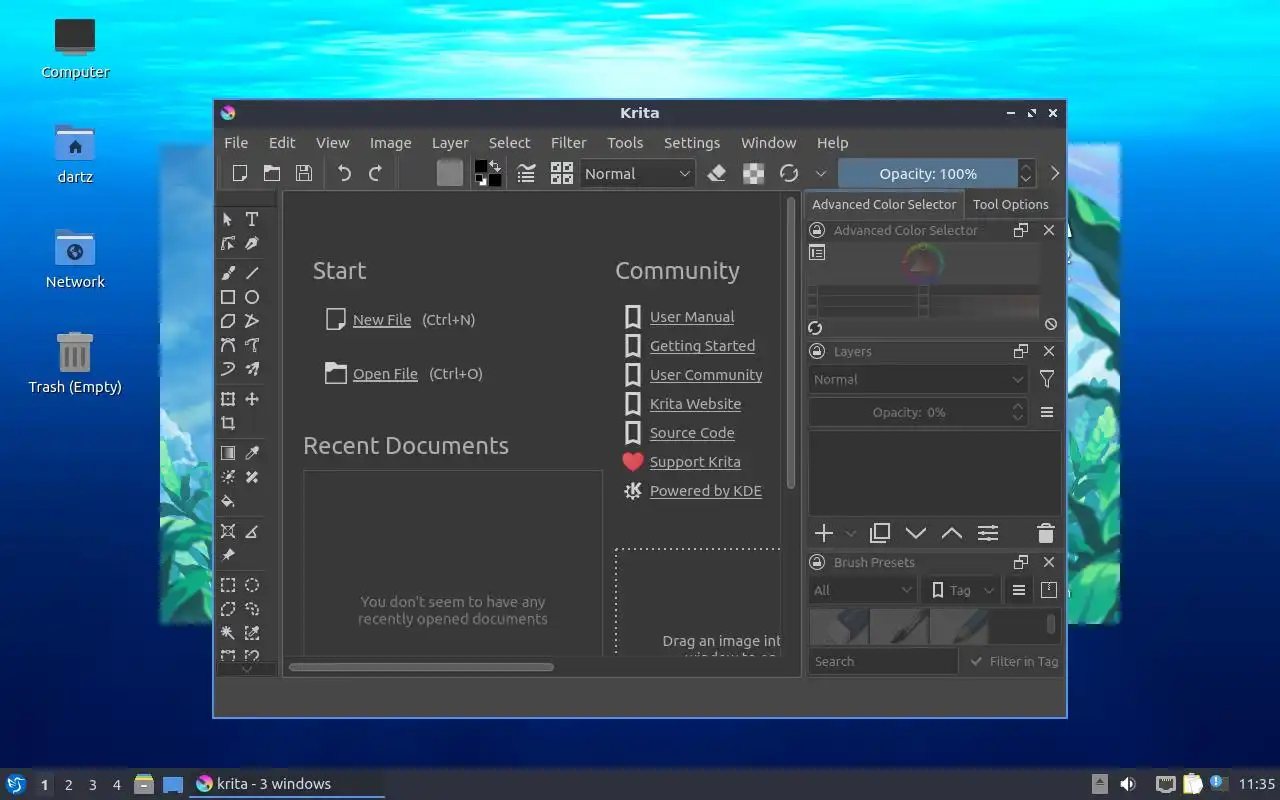This screenshot has width=1280, height=800.
Task: Select the Freehand Brush tool
Action: (228, 272)
